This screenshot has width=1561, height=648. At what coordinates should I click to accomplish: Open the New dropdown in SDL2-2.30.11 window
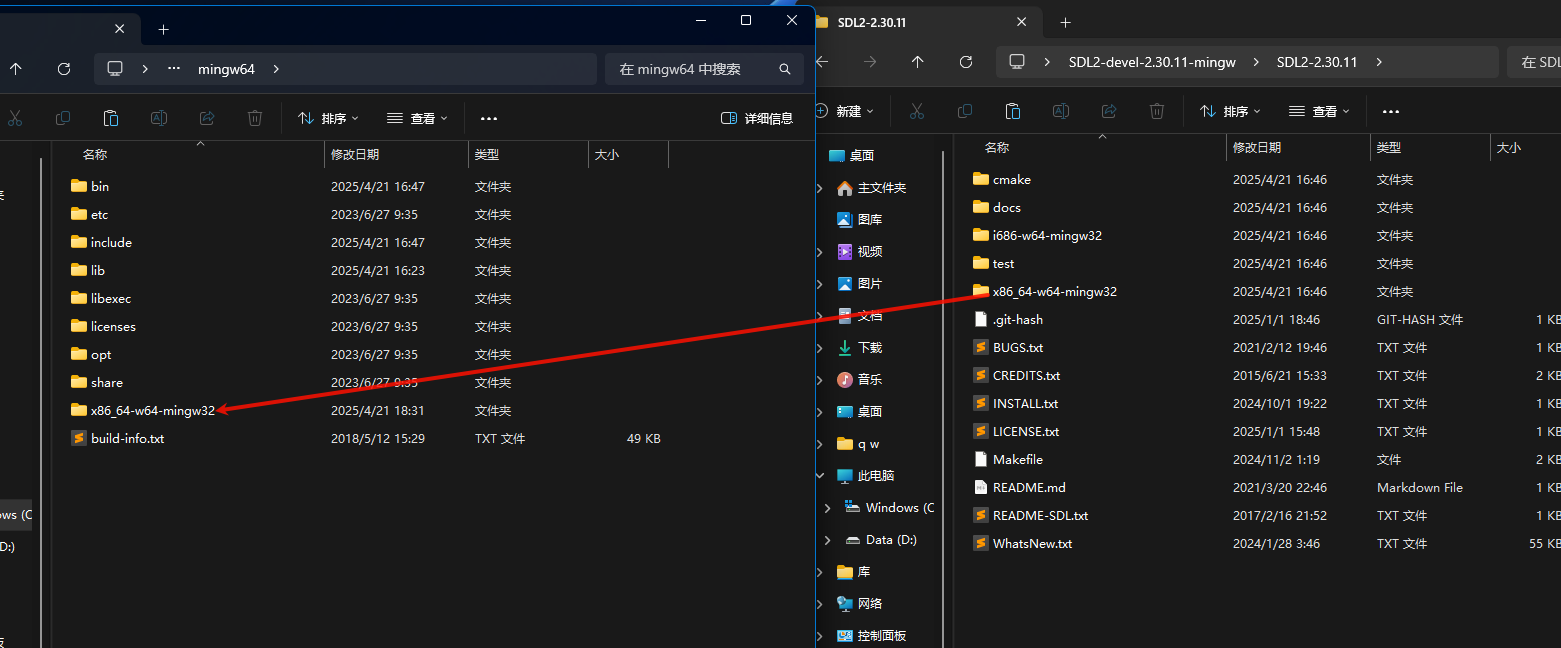point(846,111)
